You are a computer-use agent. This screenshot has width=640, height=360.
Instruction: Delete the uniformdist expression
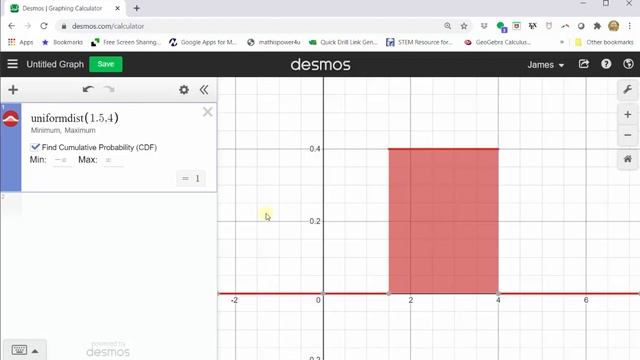[207, 112]
